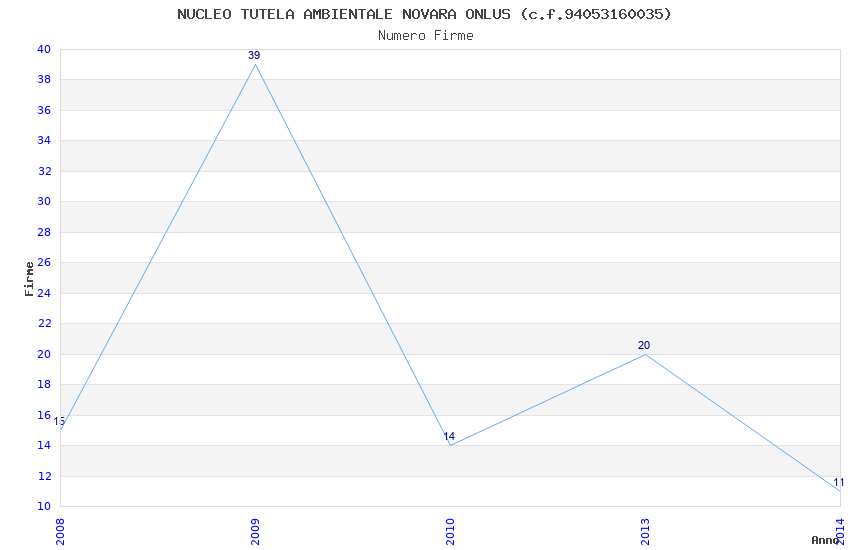Select the data point labeled 15

[61, 430]
